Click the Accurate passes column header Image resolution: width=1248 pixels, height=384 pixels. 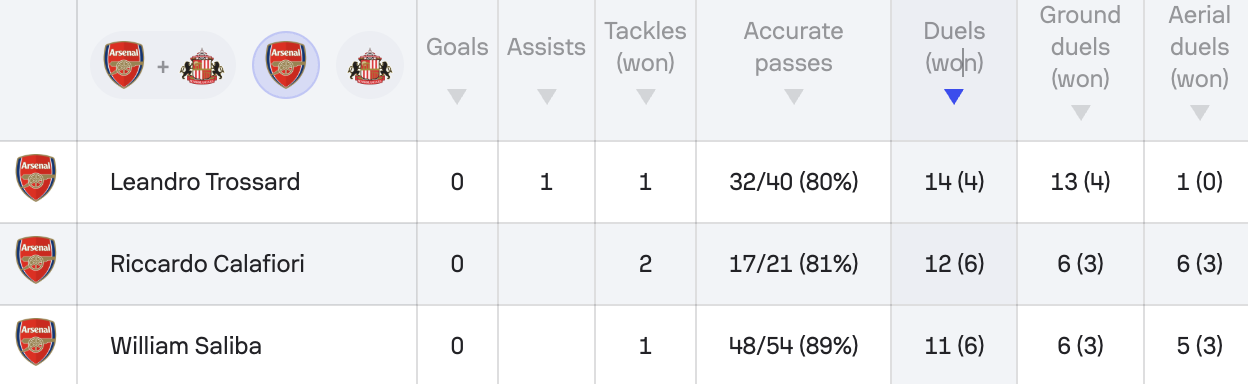pyautogui.click(x=794, y=47)
